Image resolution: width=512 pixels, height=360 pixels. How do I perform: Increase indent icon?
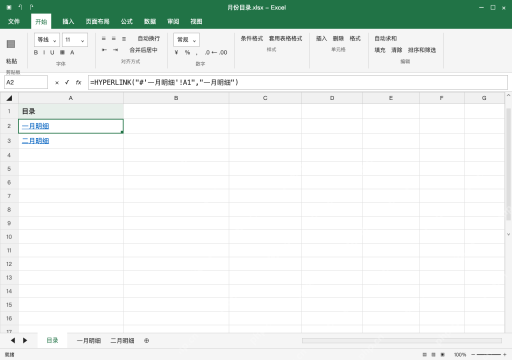coord(115,50)
